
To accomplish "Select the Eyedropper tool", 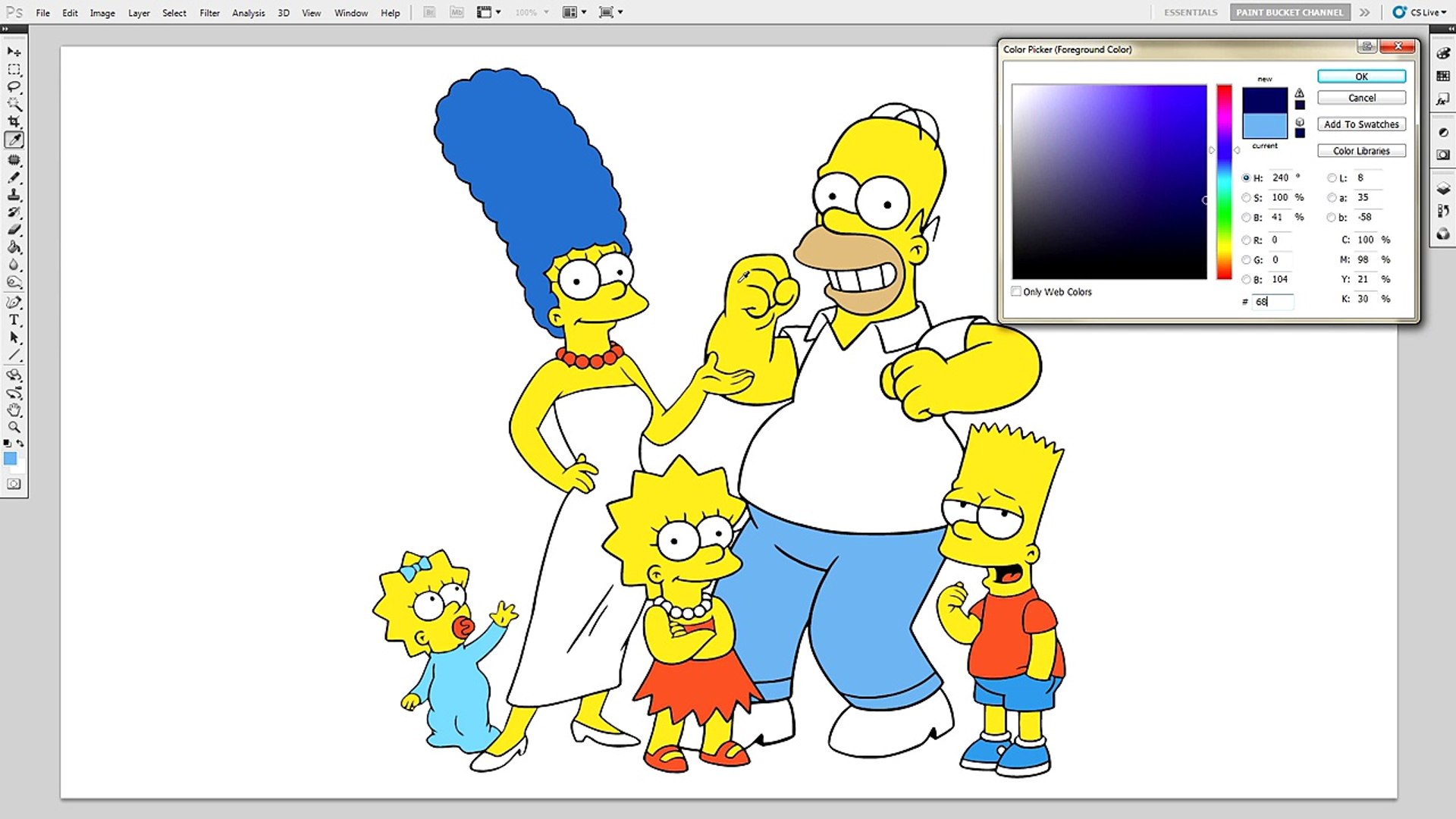I will point(14,140).
